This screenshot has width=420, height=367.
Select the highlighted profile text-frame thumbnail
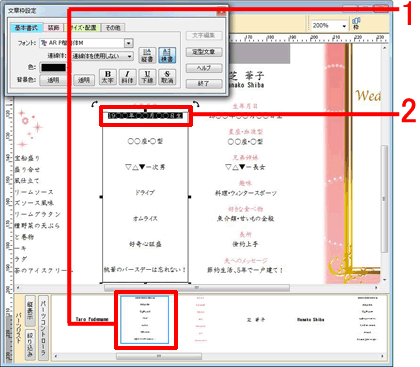pyautogui.click(x=145, y=320)
